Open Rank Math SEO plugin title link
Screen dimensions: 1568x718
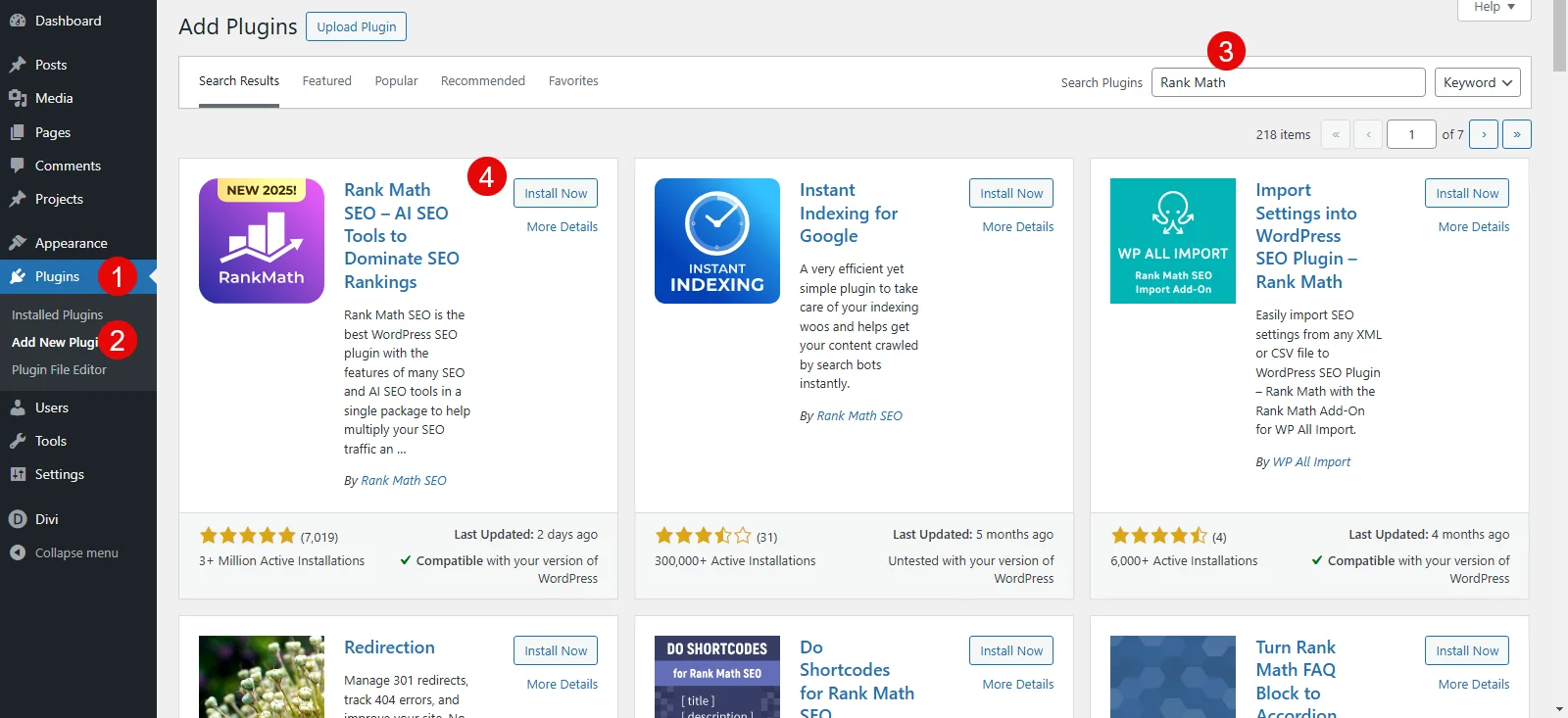(x=402, y=236)
